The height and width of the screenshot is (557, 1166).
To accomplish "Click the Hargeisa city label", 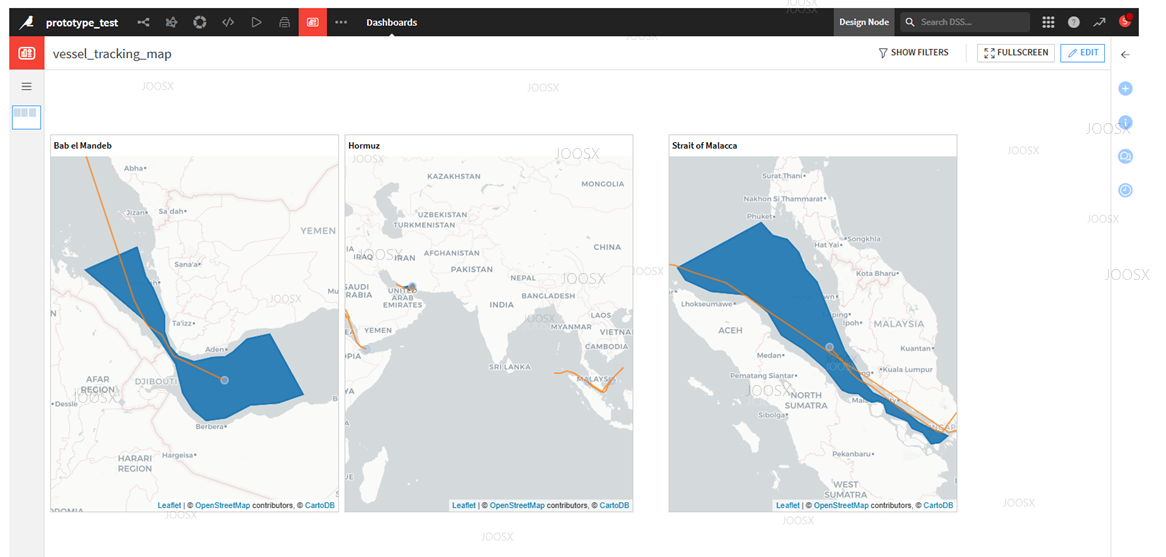I will [177, 454].
